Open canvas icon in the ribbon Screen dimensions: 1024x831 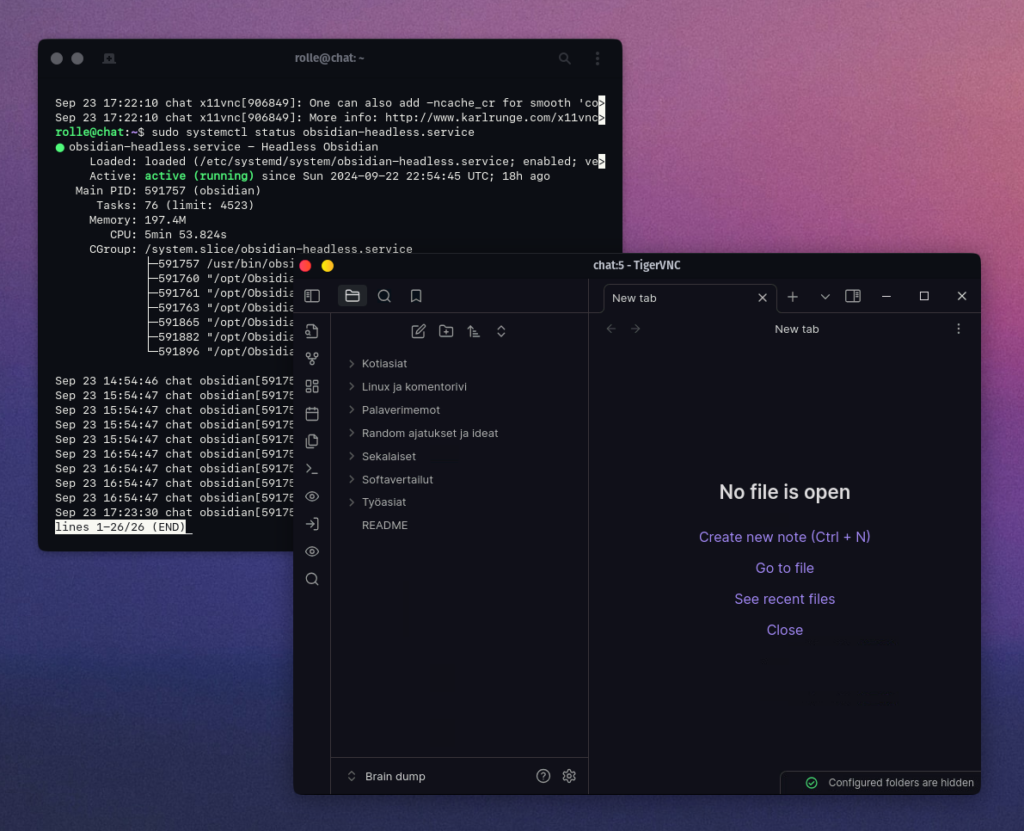[x=312, y=386]
